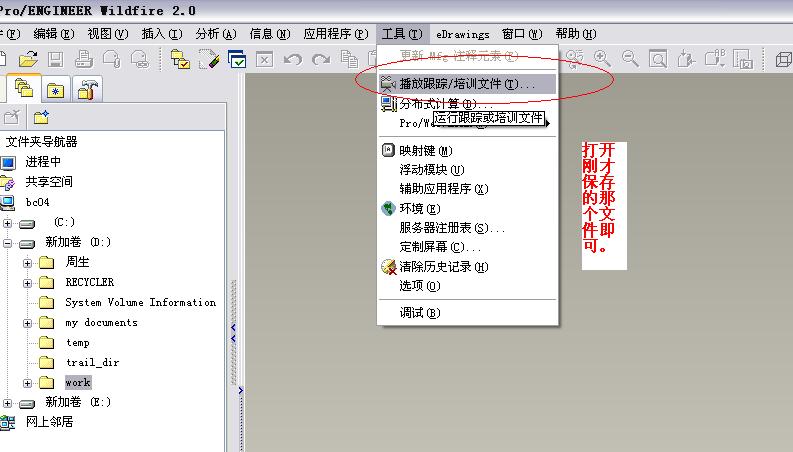Open the eDrawings menu
The width and height of the screenshot is (793, 452).
pyautogui.click(x=463, y=34)
